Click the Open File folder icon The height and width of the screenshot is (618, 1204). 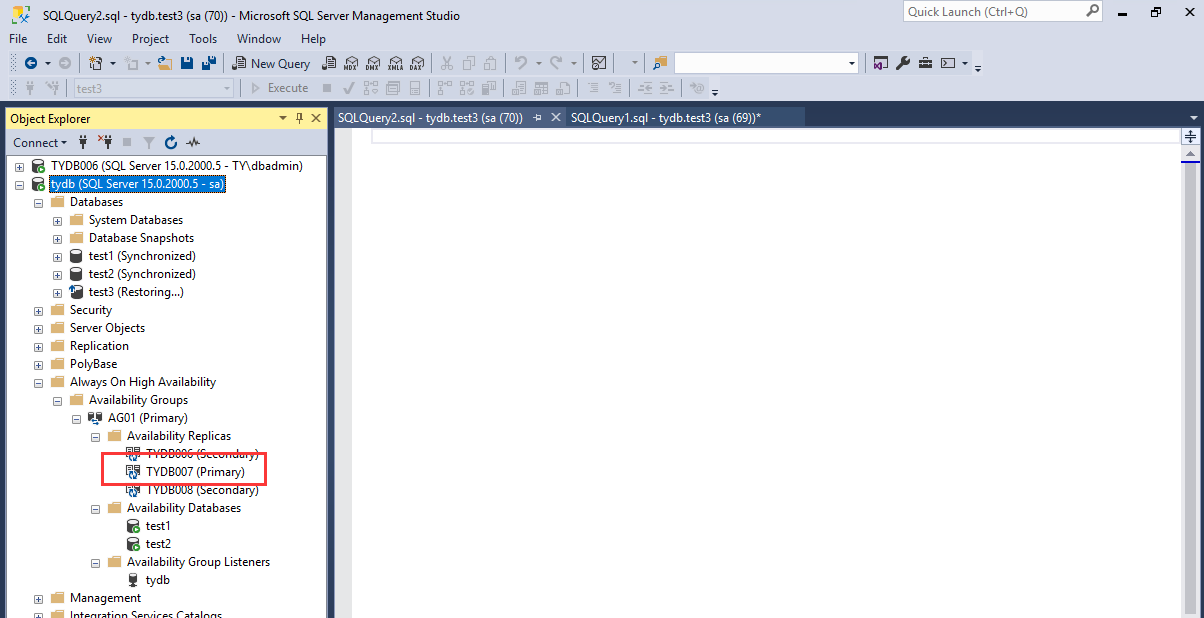(165, 63)
